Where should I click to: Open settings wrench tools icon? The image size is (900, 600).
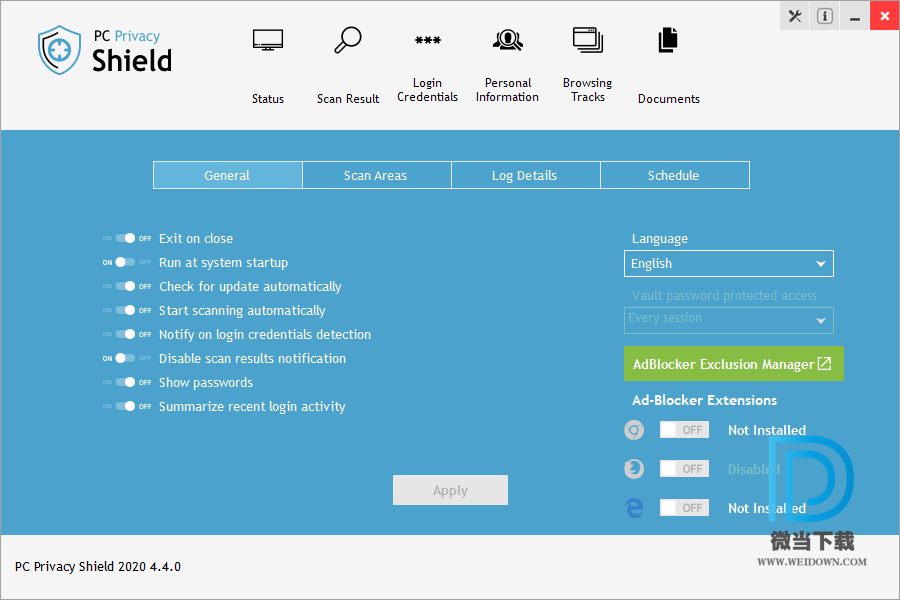pos(795,16)
